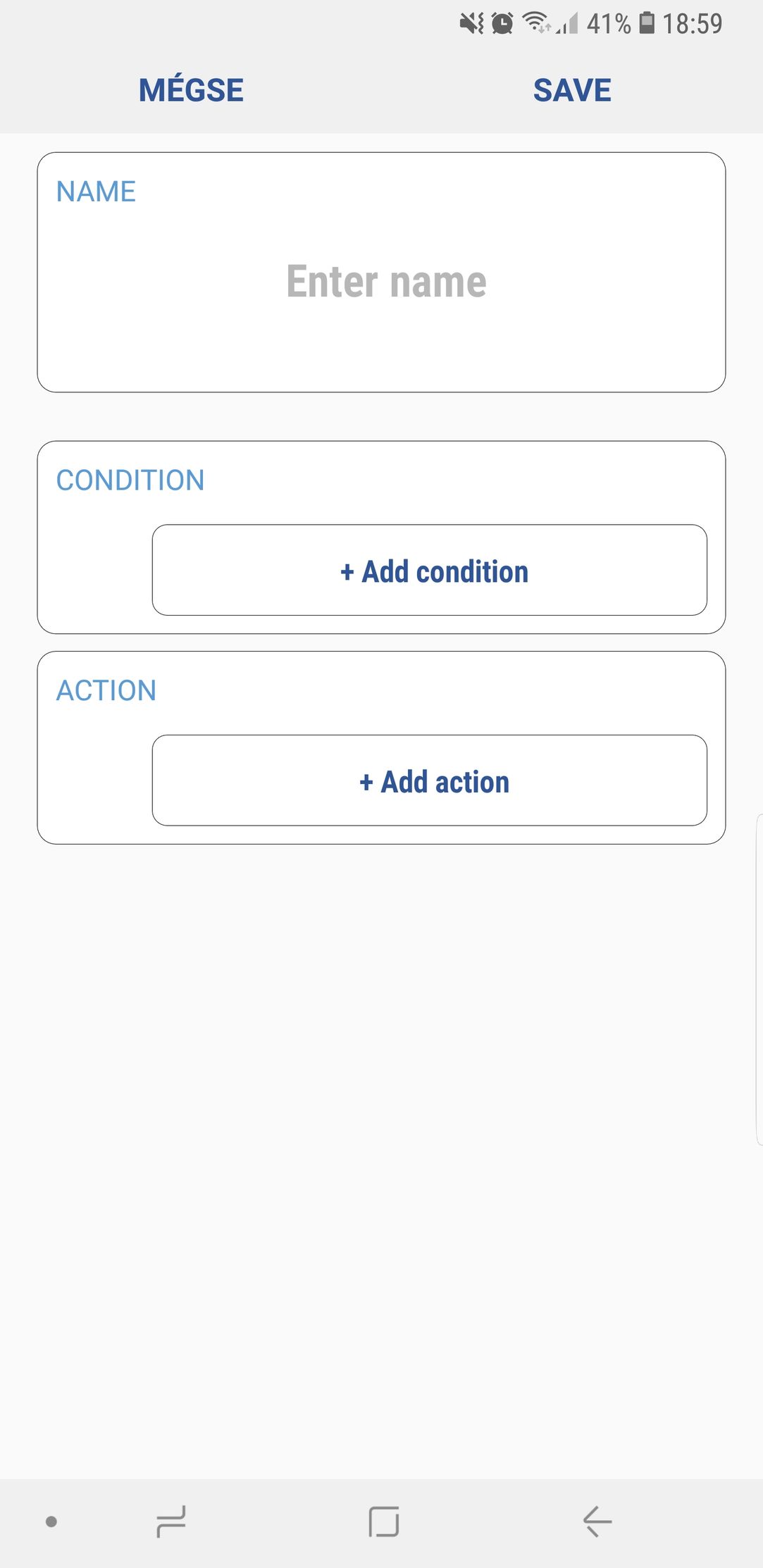The width and height of the screenshot is (763, 1568).
Task: Tap the 41% battery percentage text
Action: click(608, 24)
